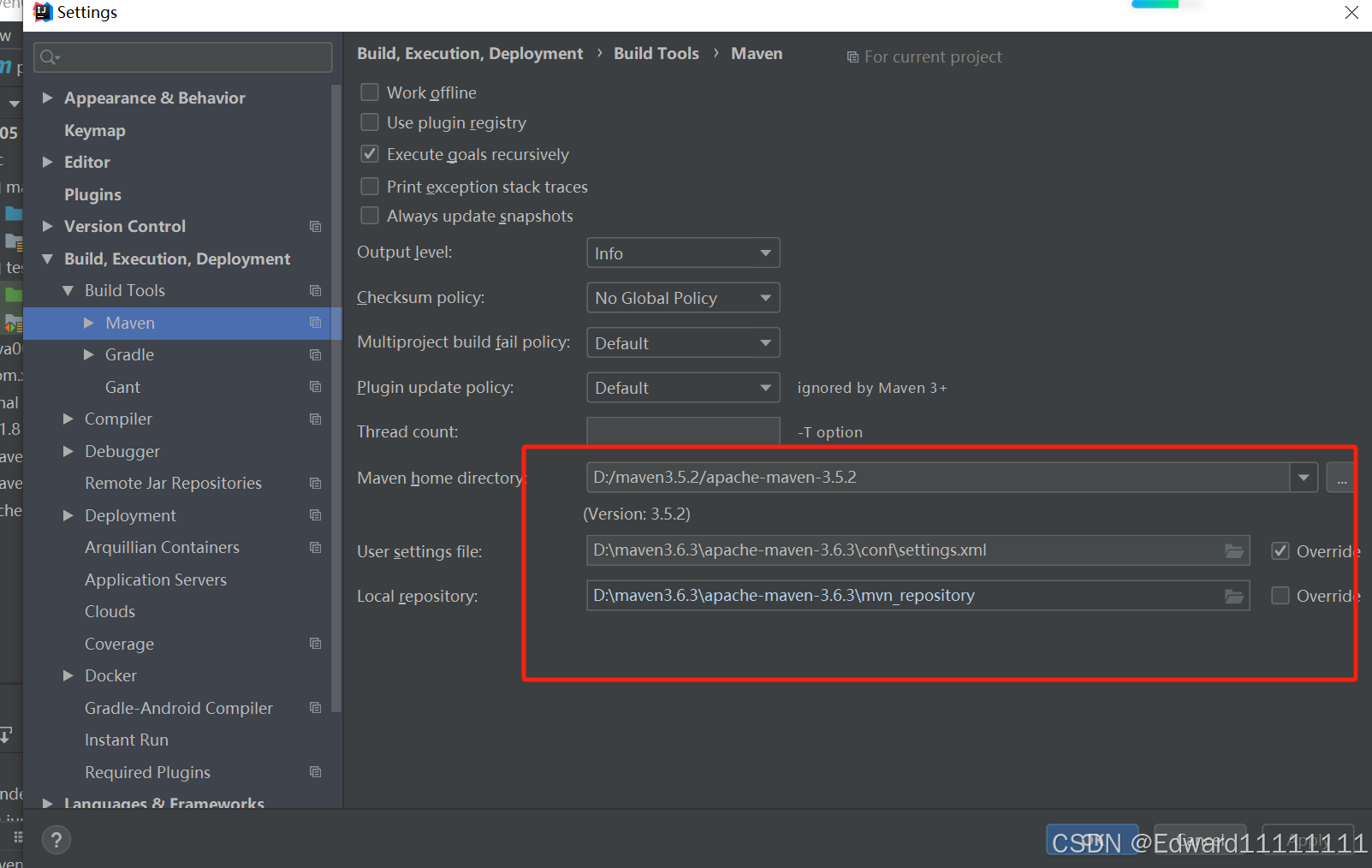The height and width of the screenshot is (868, 1372).
Task: Click Build Tools breadcrumb link
Action: tap(656, 53)
